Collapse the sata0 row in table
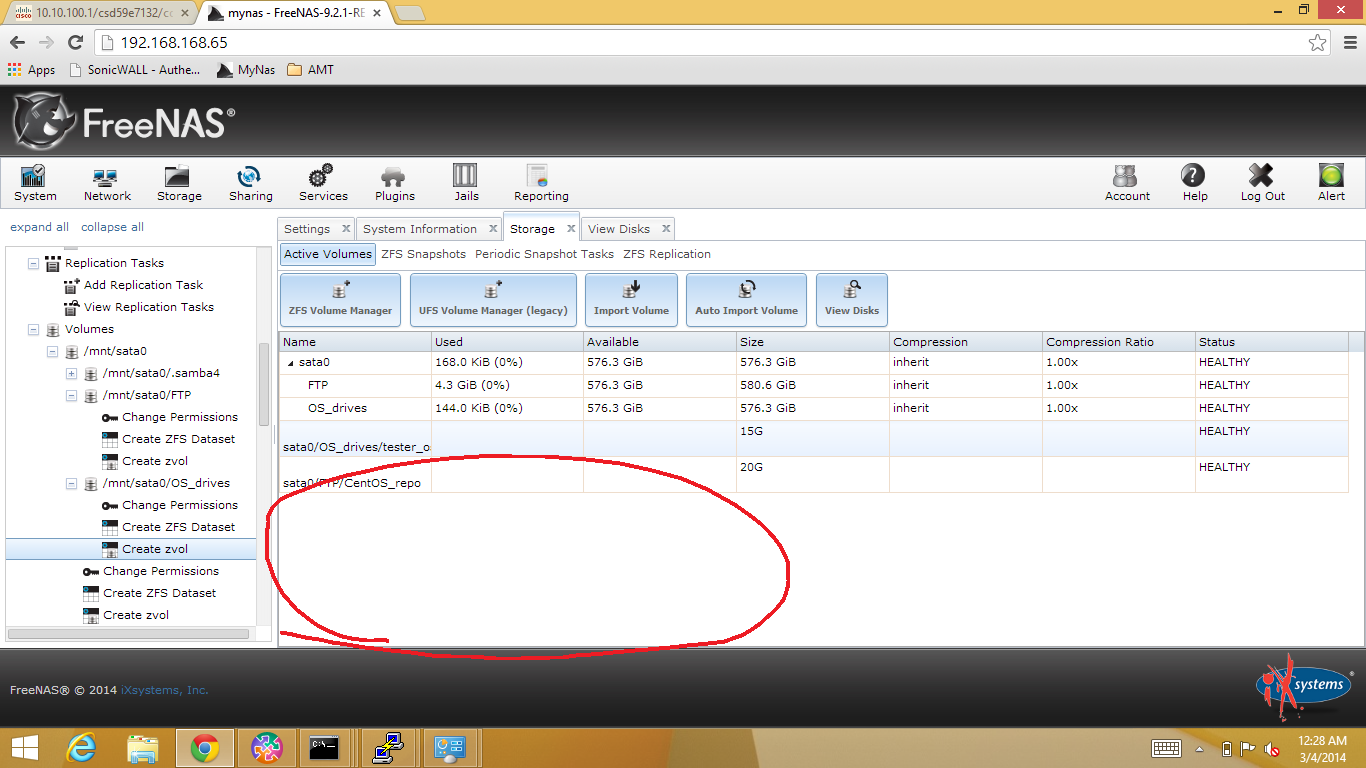This screenshot has height=768, width=1366. (x=291, y=363)
